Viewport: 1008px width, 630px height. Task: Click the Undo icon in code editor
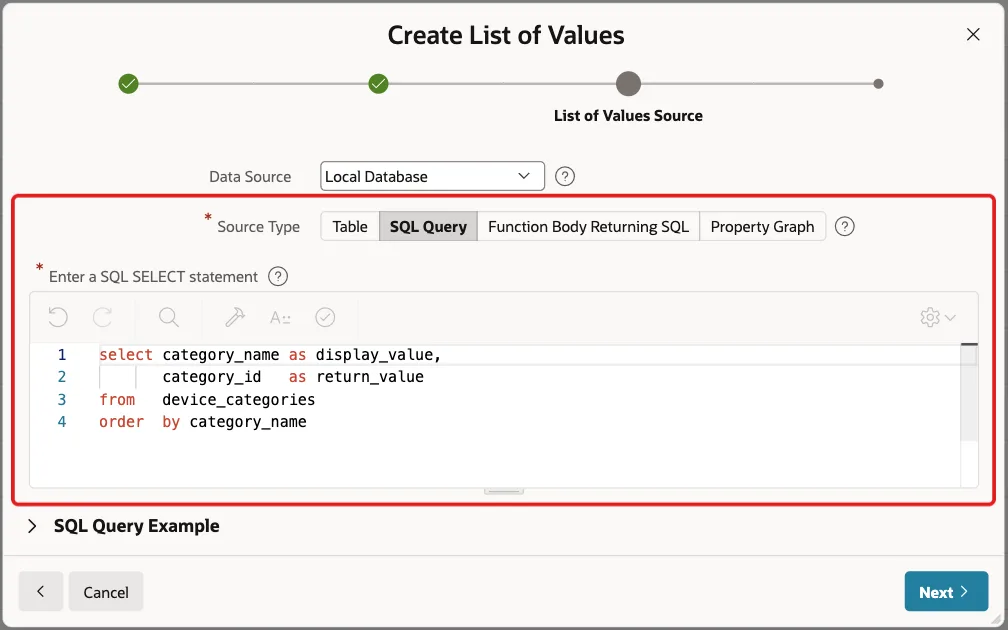(x=58, y=317)
